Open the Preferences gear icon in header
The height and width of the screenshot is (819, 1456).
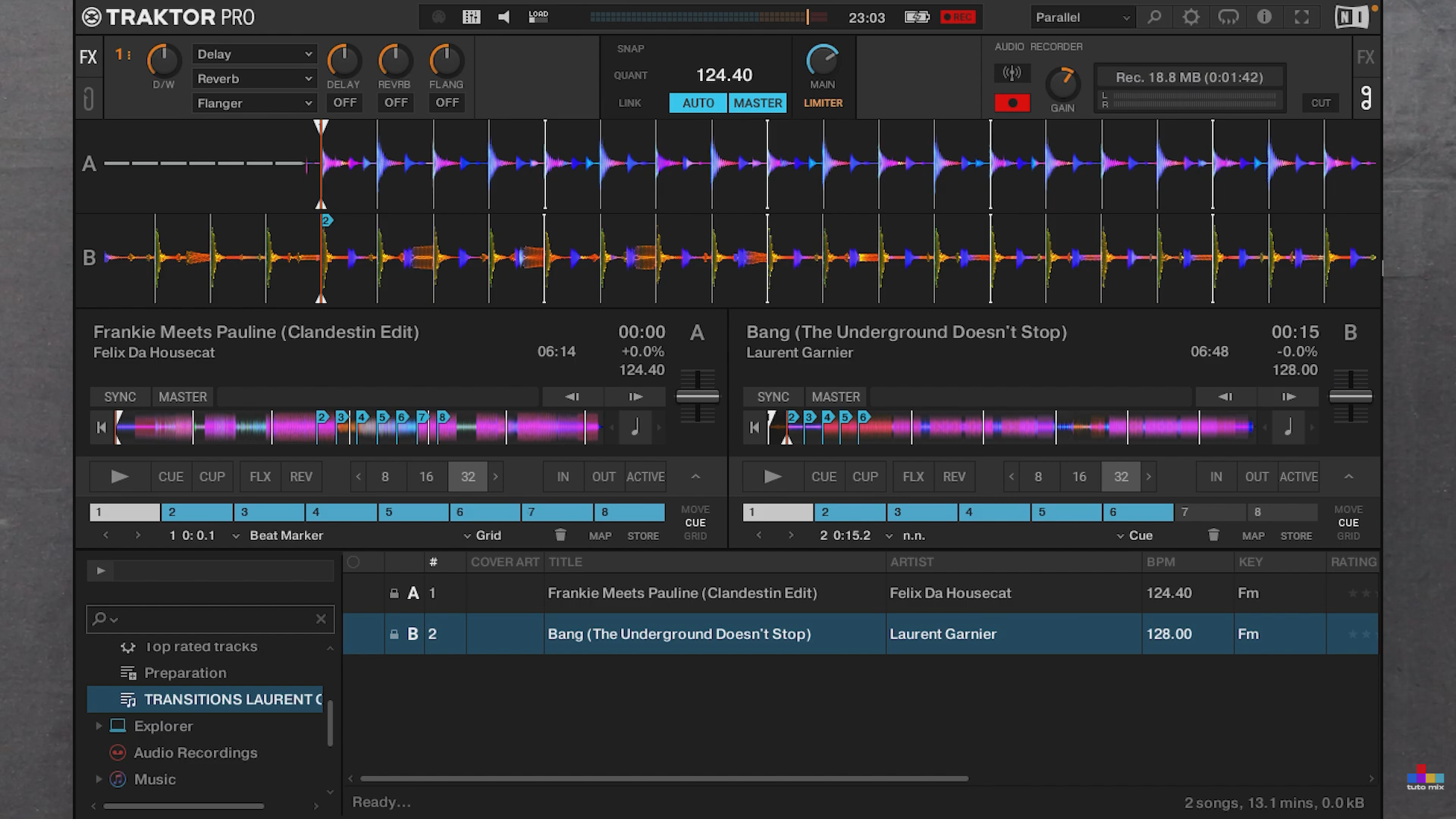point(1191,17)
